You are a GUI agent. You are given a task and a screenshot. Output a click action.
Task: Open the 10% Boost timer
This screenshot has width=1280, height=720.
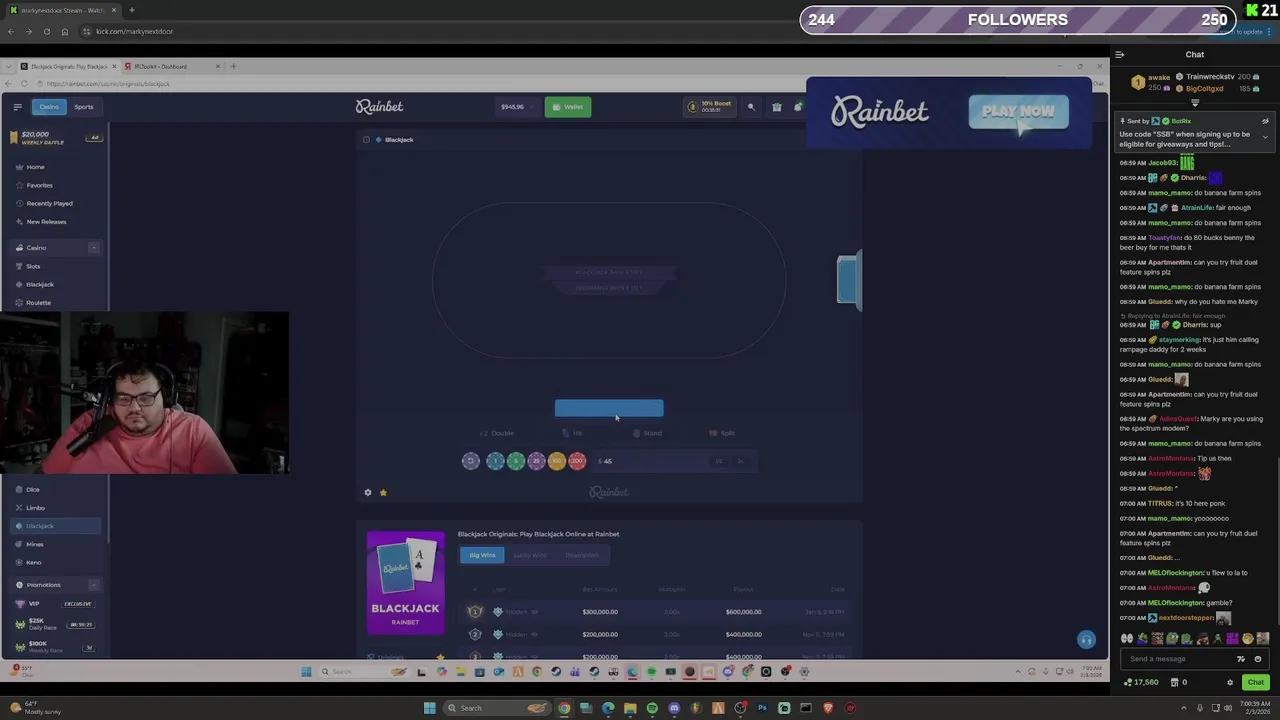pyautogui.click(x=710, y=107)
